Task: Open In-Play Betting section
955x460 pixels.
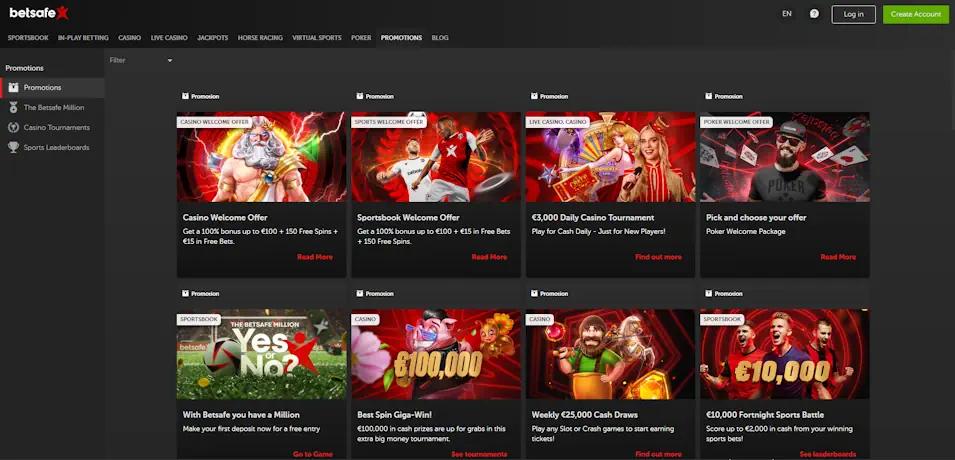Action: coord(83,38)
